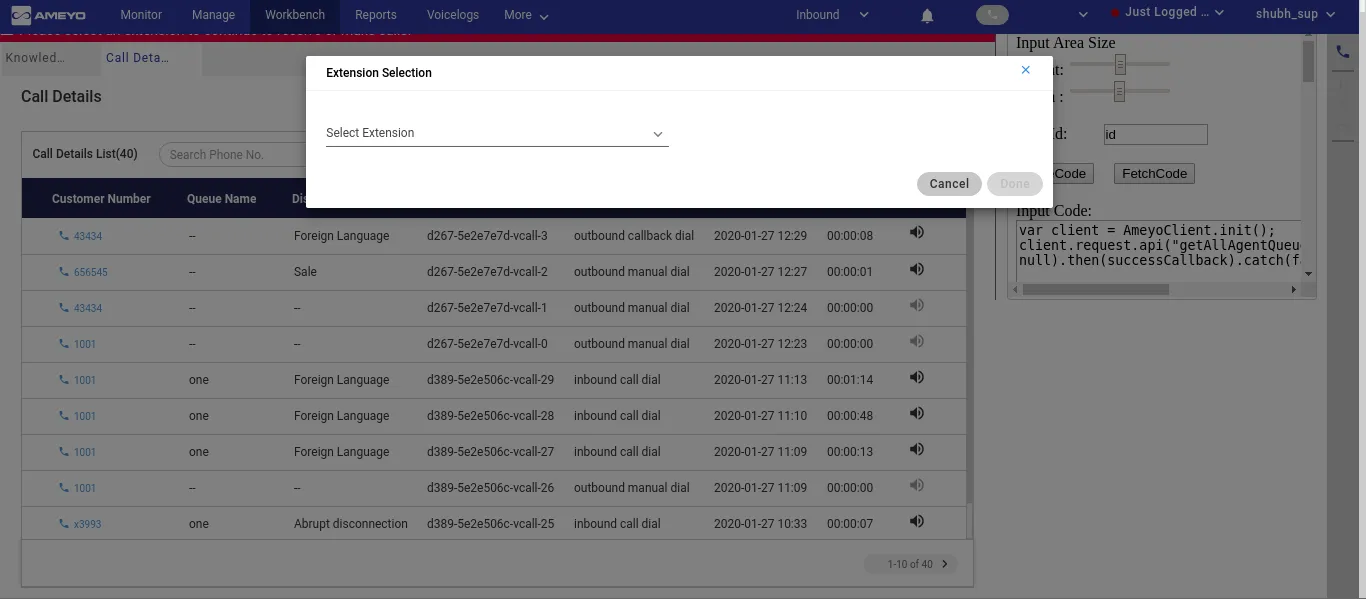
Task: Open the phone icon in right sidebar
Action: [x=1342, y=52]
